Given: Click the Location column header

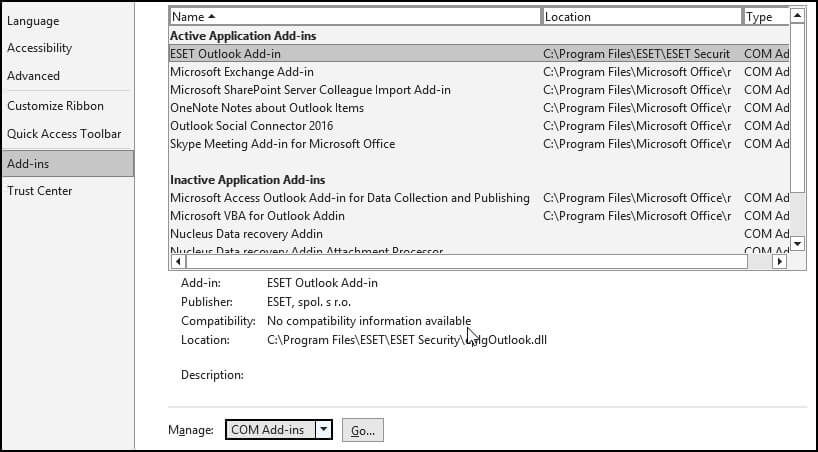Looking at the screenshot, I should (642, 17).
